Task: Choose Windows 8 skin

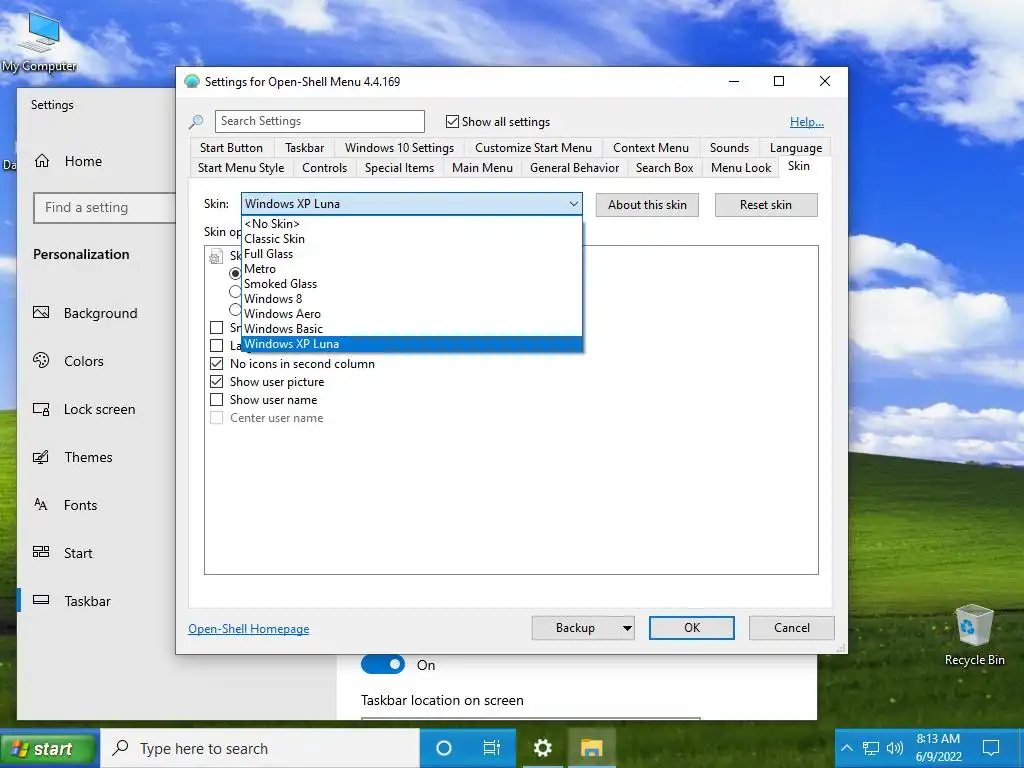Action: (411, 298)
